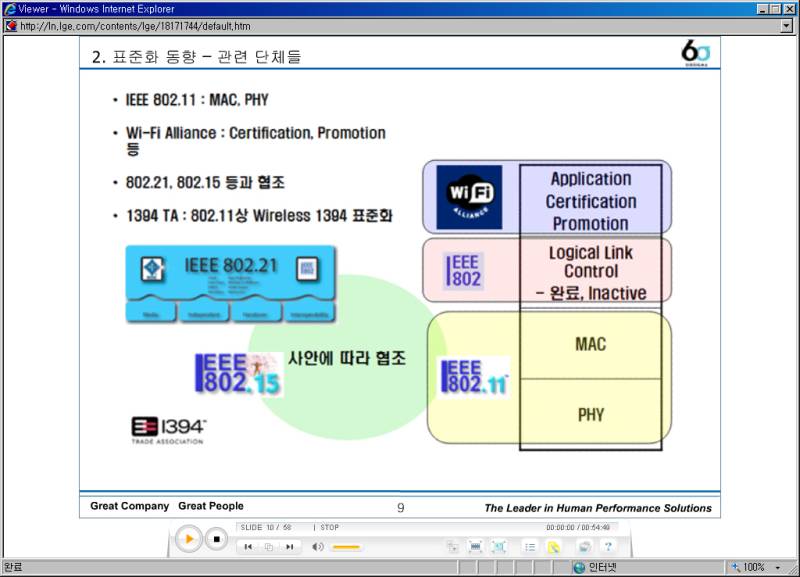The width and height of the screenshot is (800, 577).
Task: Click the '1394 TA' Wireless 1394 bullet
Action: coord(259,215)
